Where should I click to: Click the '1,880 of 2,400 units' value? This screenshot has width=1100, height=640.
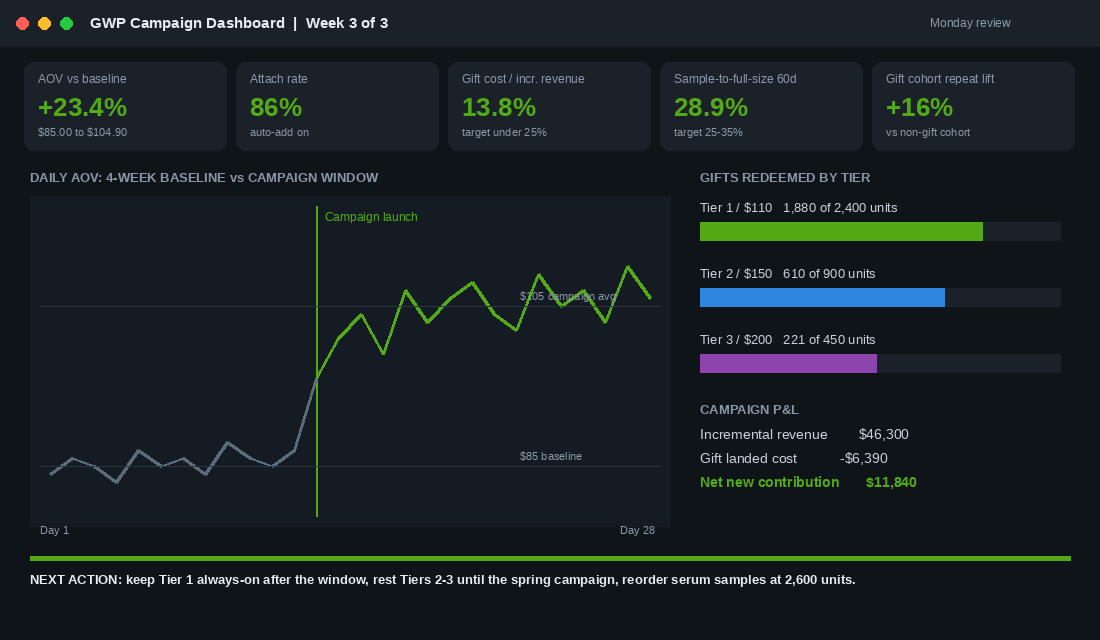840,208
